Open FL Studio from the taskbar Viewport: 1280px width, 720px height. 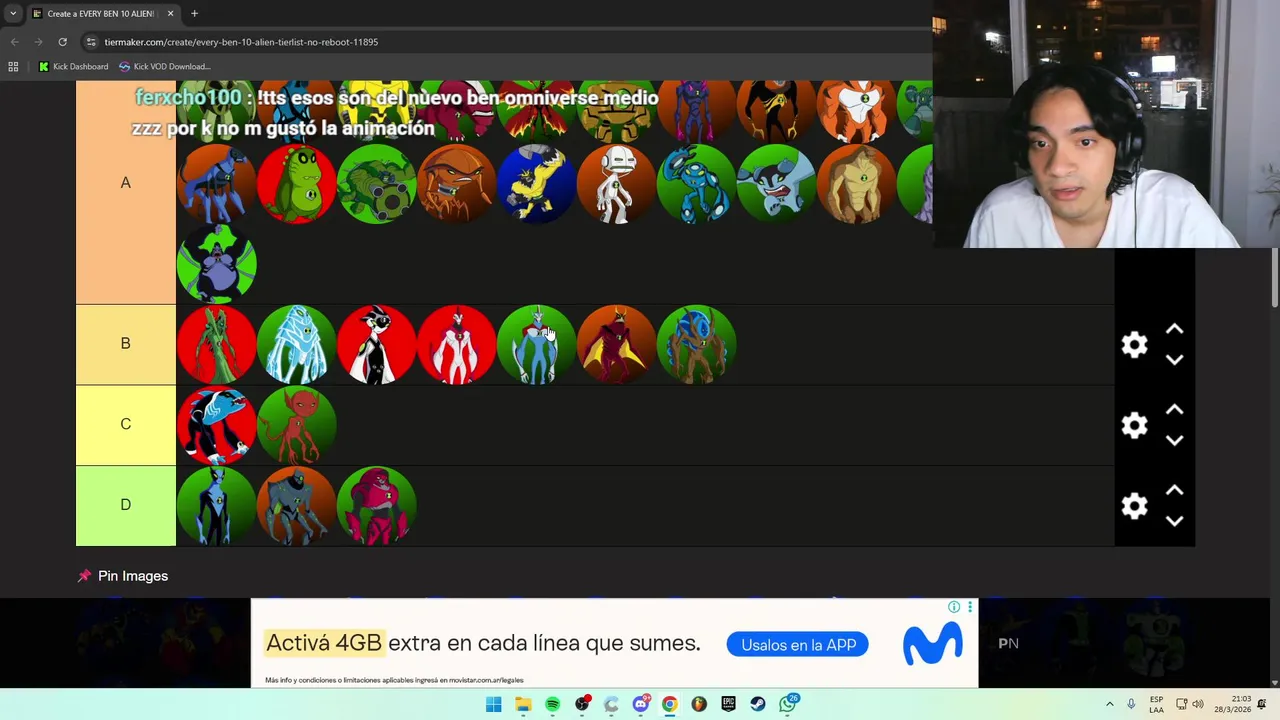[699, 704]
